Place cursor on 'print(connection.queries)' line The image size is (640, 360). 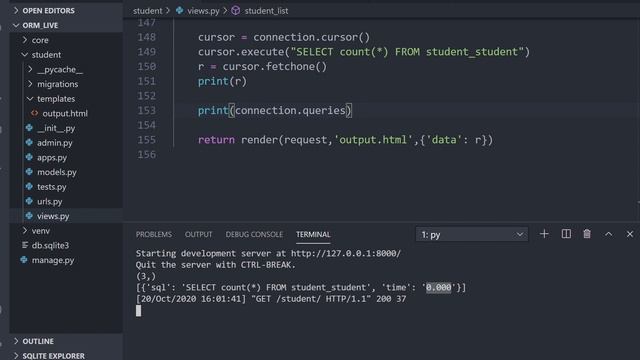tap(275, 111)
